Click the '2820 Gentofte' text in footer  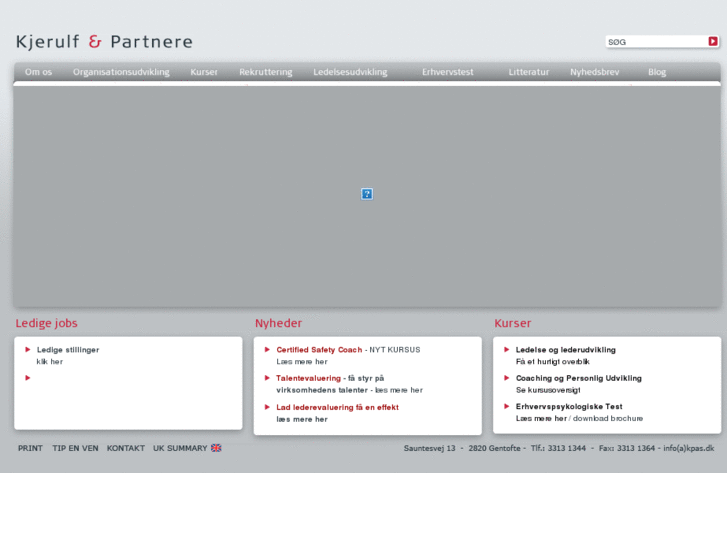pos(494,448)
